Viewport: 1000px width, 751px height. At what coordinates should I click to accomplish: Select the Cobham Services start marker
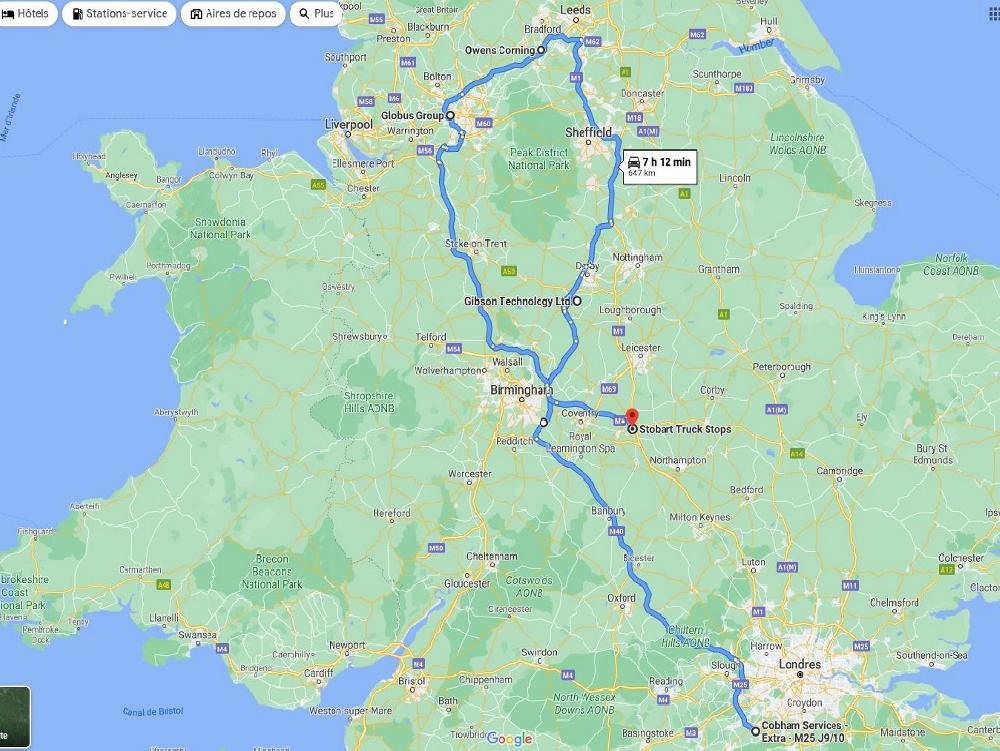click(755, 731)
